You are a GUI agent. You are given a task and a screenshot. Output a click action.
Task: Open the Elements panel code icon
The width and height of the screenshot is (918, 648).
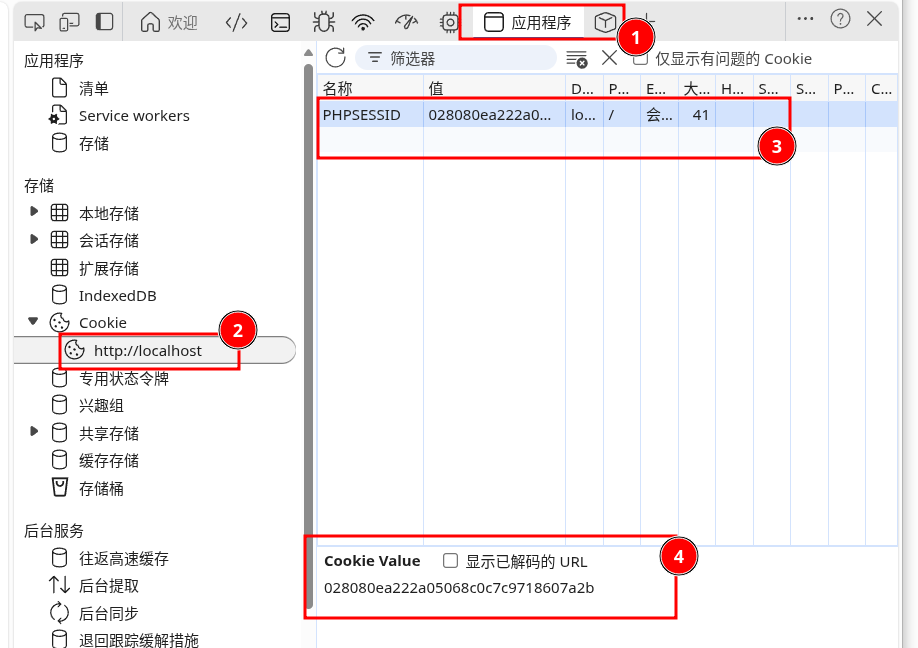[236, 22]
